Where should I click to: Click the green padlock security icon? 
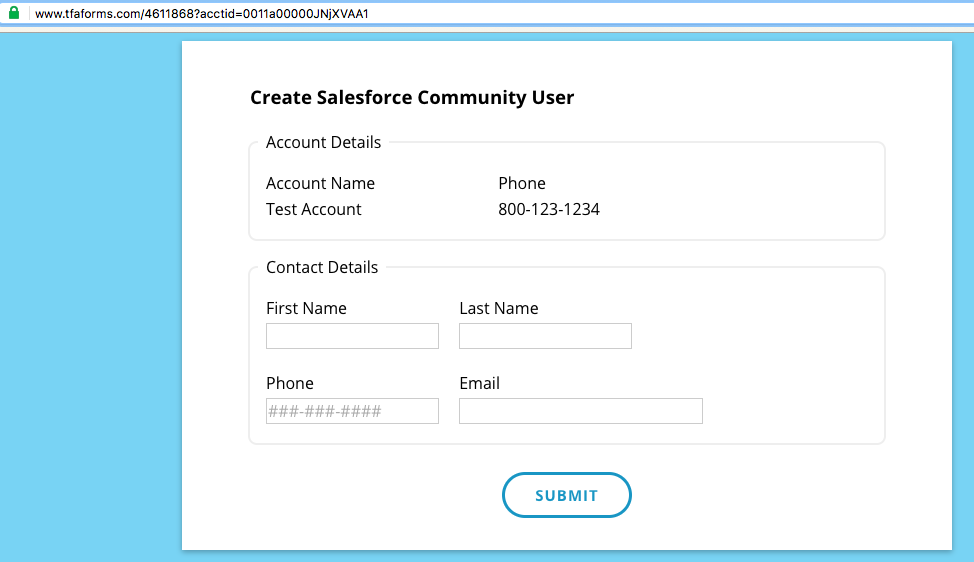click(x=14, y=14)
